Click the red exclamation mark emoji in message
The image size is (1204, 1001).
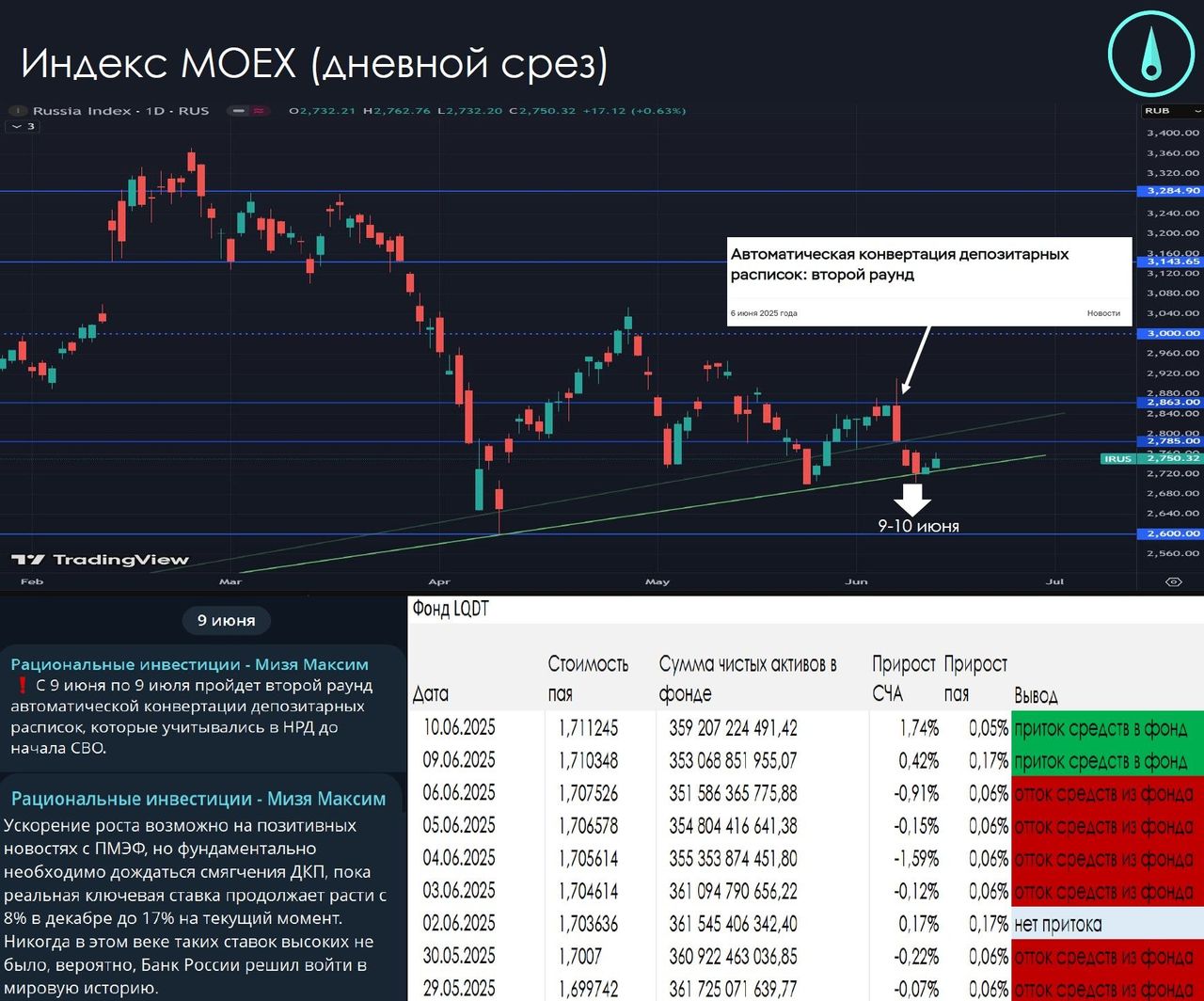click(21, 686)
